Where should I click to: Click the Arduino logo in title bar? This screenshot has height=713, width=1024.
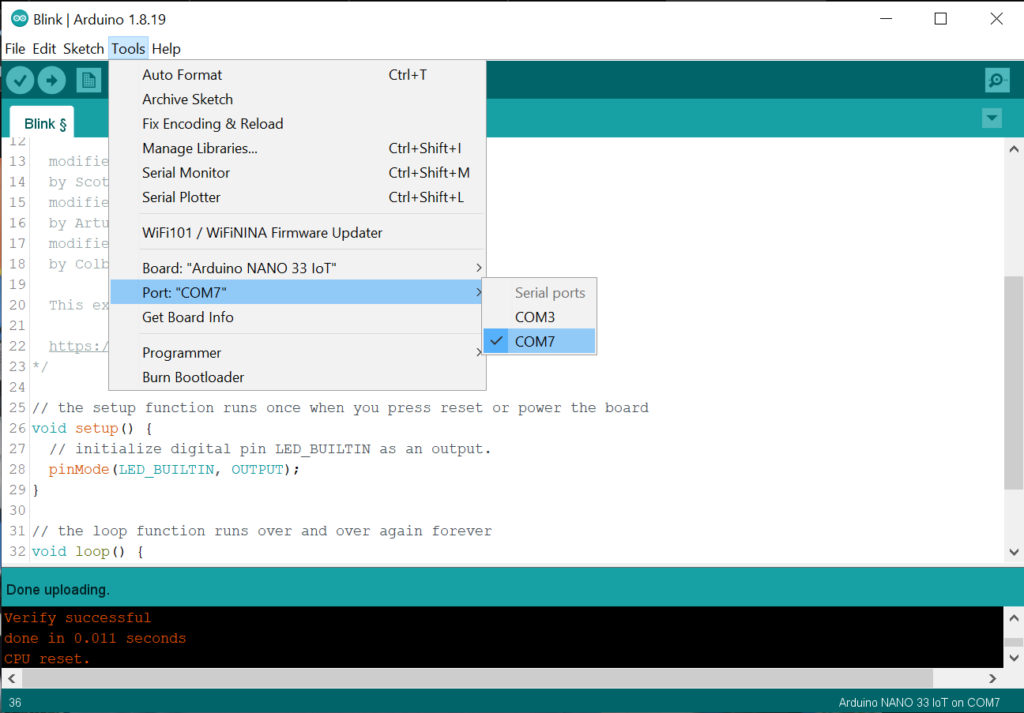(x=19, y=19)
